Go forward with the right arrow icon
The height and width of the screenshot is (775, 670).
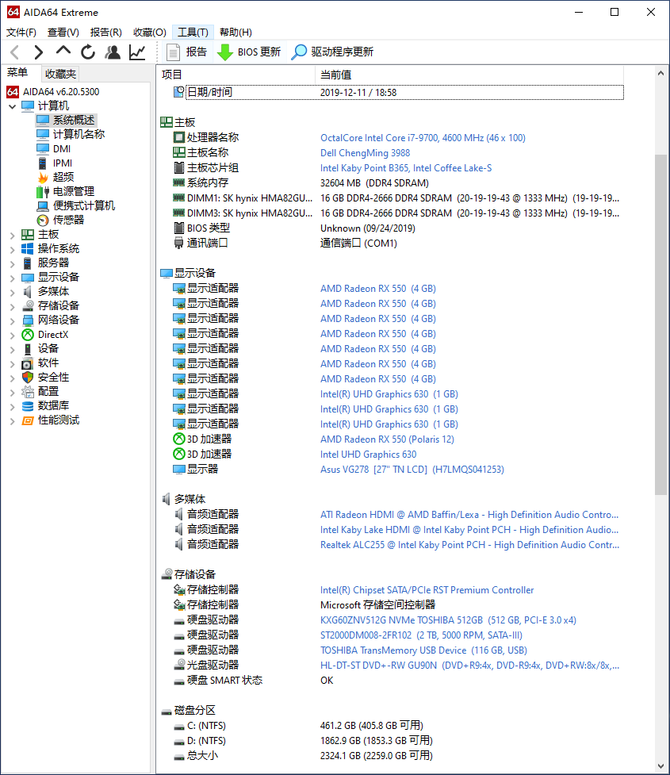click(39, 52)
